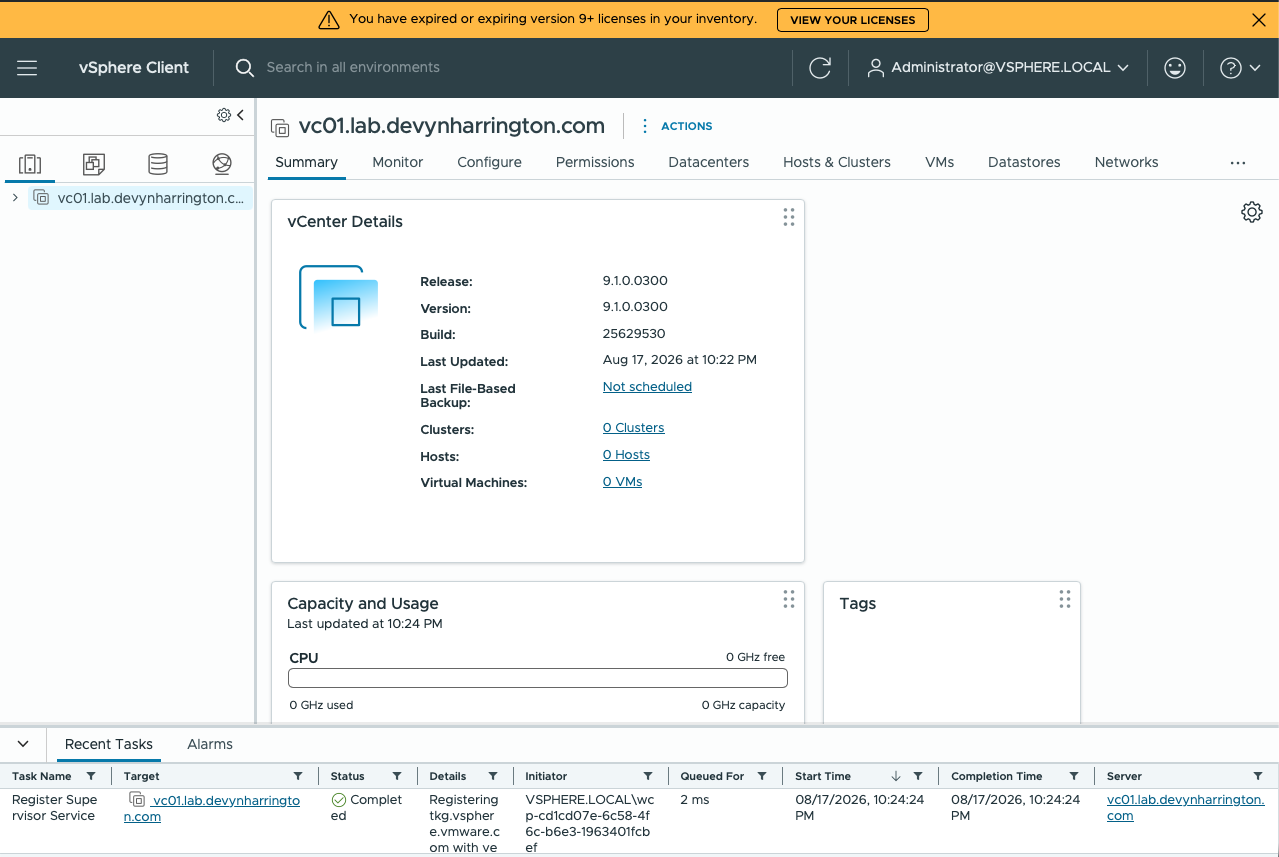Open the Permissions tab
The image size is (1279, 857).
click(x=595, y=162)
